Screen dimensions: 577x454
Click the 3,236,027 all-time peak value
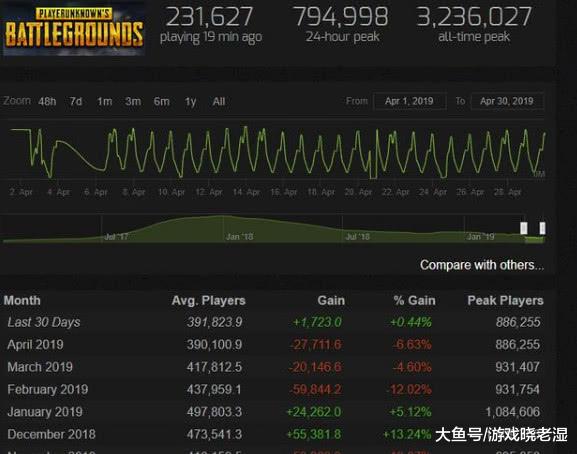tap(474, 17)
